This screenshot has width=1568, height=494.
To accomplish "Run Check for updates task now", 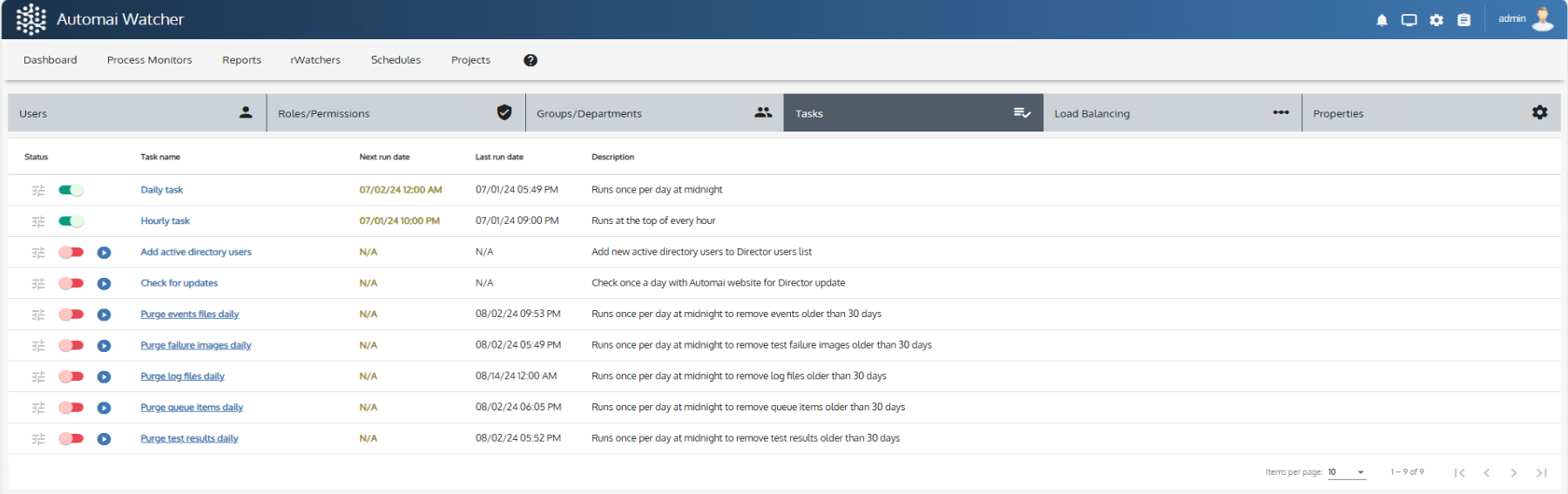I will click(104, 283).
